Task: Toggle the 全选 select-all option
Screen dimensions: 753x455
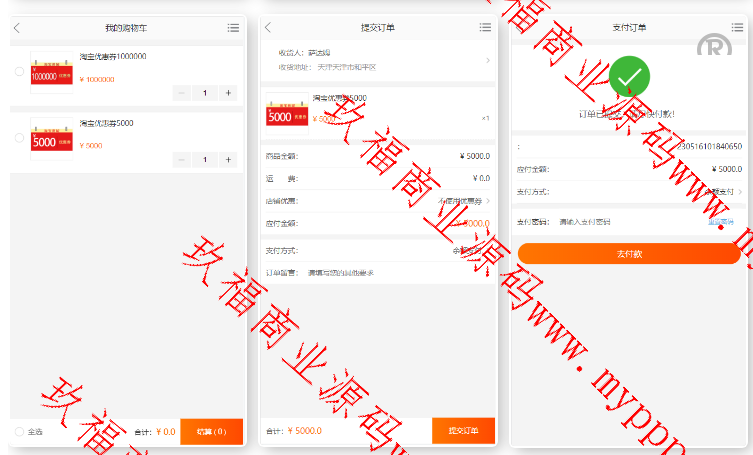Action: 20,432
